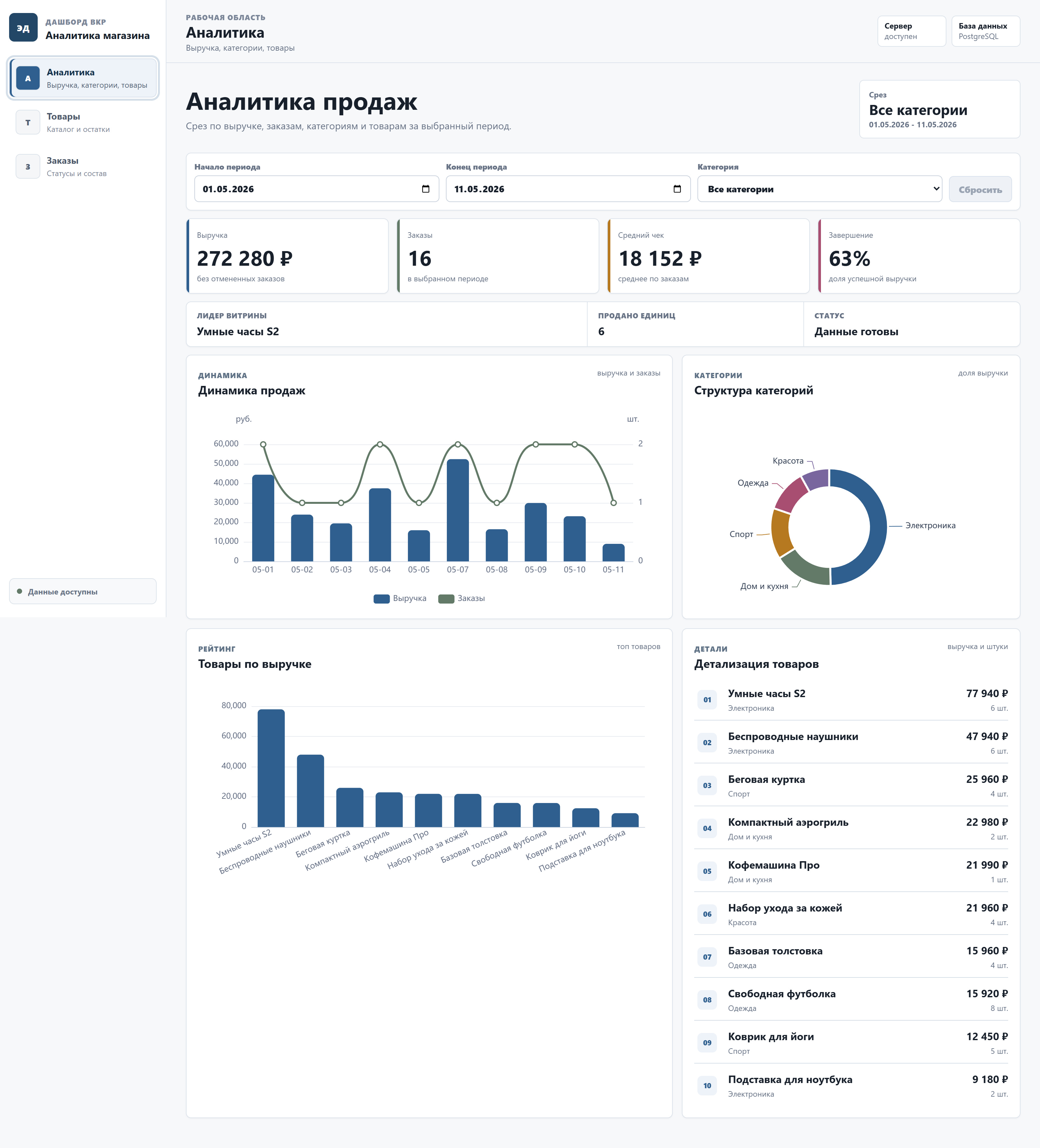This screenshot has width=1040, height=1148.
Task: Toggle Заказы series in chart legend
Action: (x=461, y=598)
